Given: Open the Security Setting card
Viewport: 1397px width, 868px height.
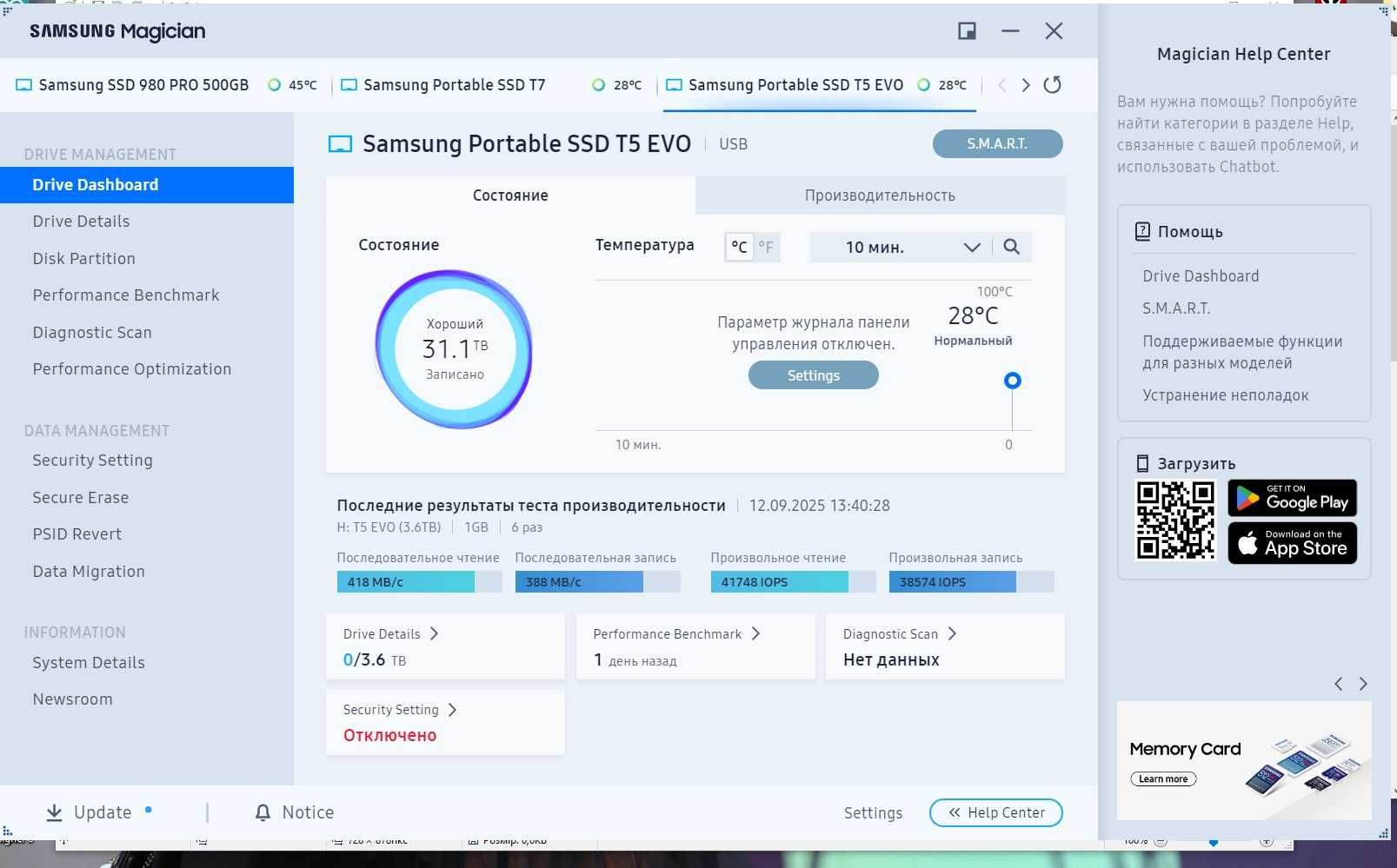Looking at the screenshot, I should click(x=445, y=722).
